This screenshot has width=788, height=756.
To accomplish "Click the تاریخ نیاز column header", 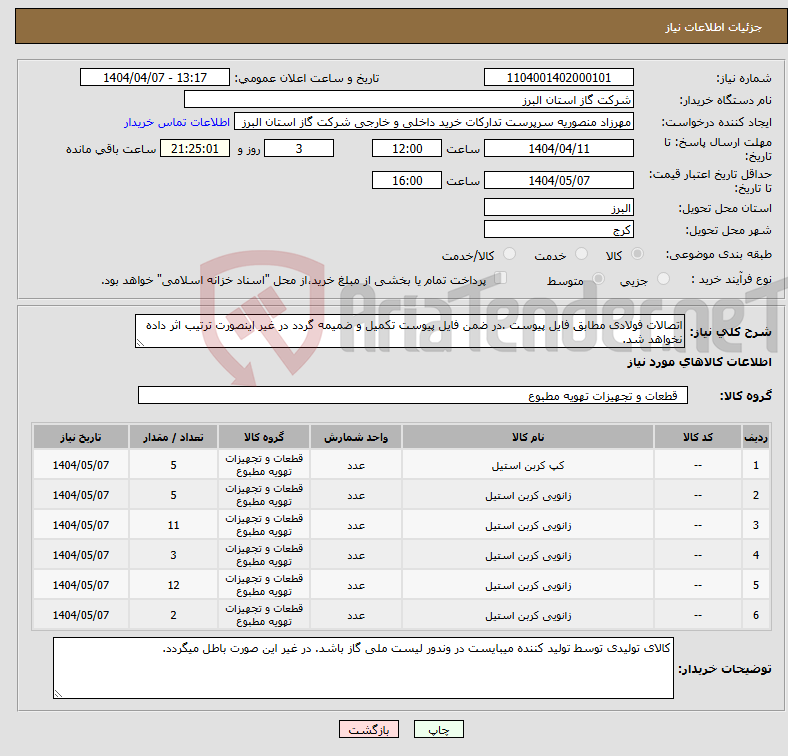I will (81, 437).
